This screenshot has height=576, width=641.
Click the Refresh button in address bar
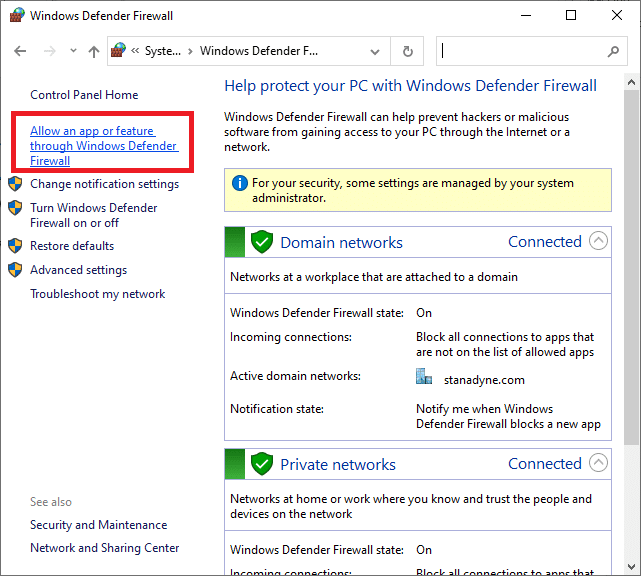coord(407,51)
